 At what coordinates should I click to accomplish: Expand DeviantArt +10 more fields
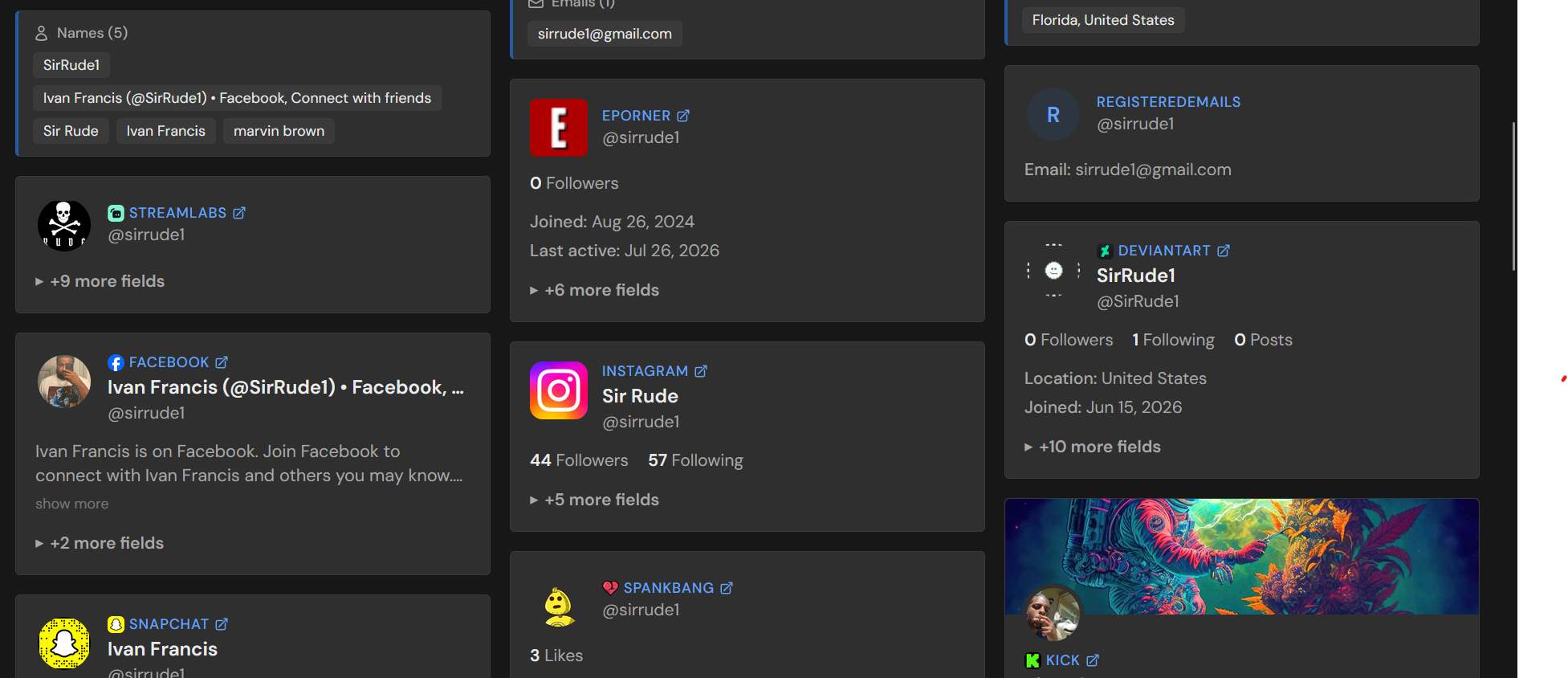point(1093,447)
